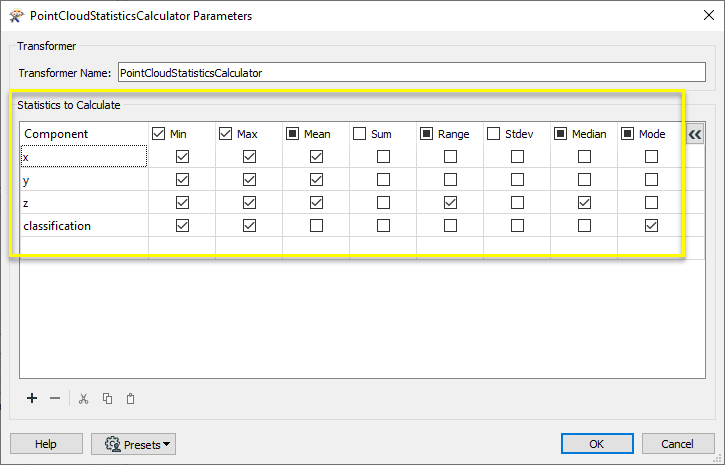Click the gear icon on the Presets button
The width and height of the screenshot is (725, 465).
point(112,444)
